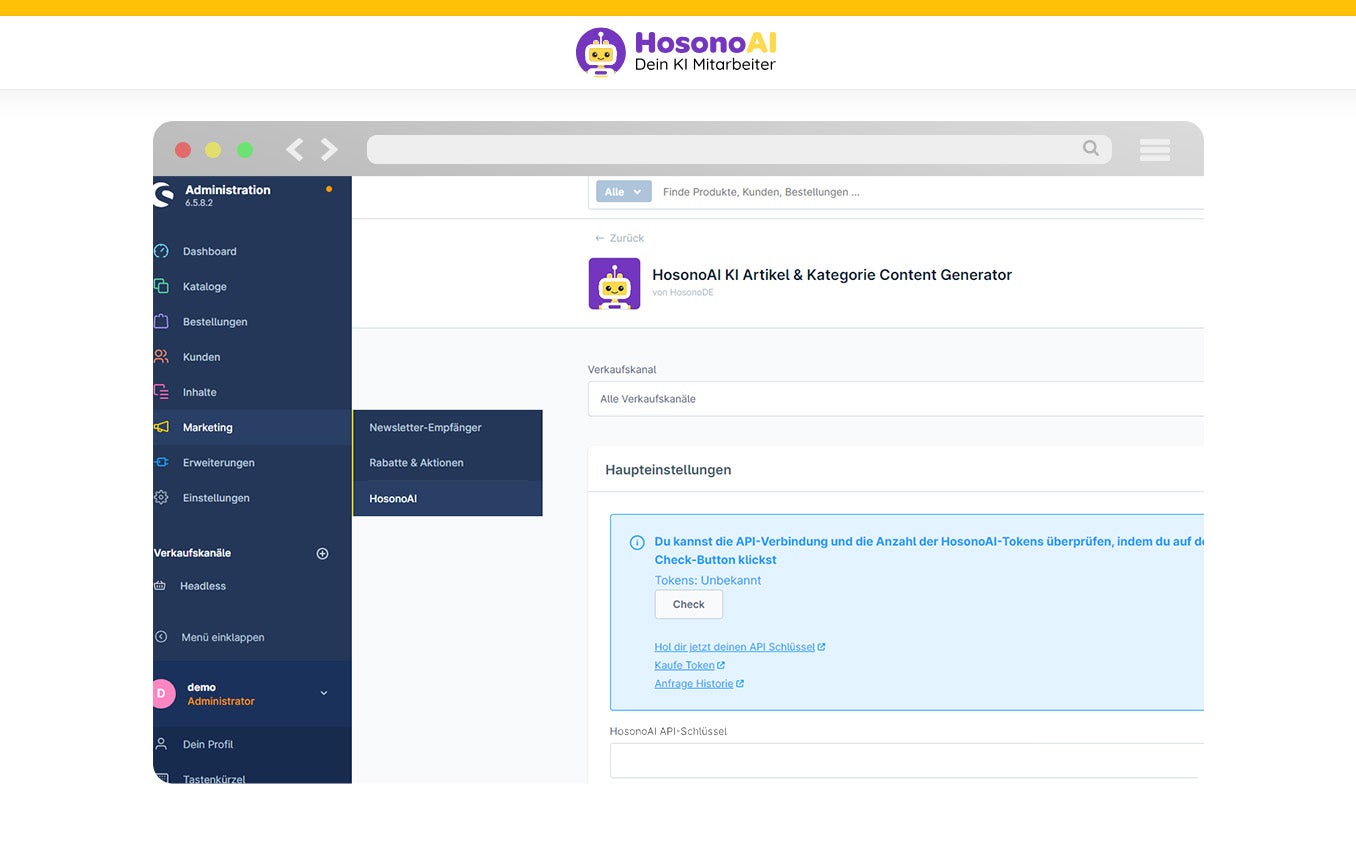
Task: Add a sales channel with plus icon
Action: pos(322,553)
